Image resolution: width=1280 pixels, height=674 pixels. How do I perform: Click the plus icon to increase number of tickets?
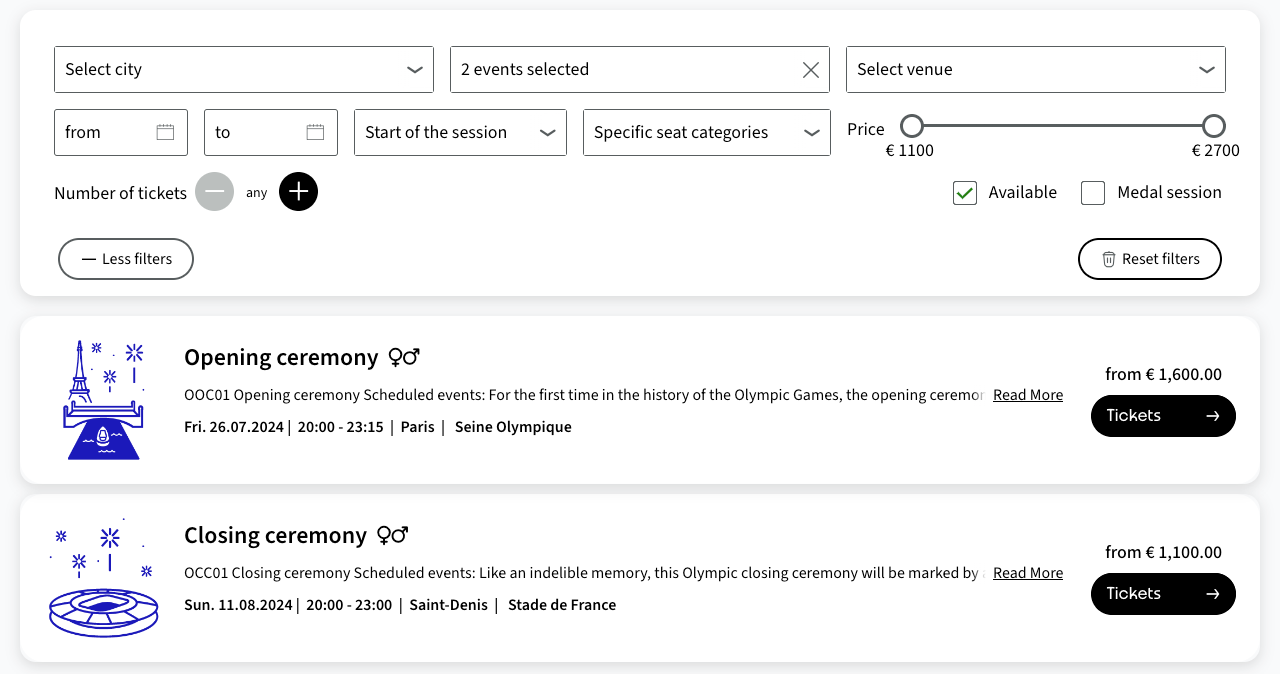click(298, 191)
